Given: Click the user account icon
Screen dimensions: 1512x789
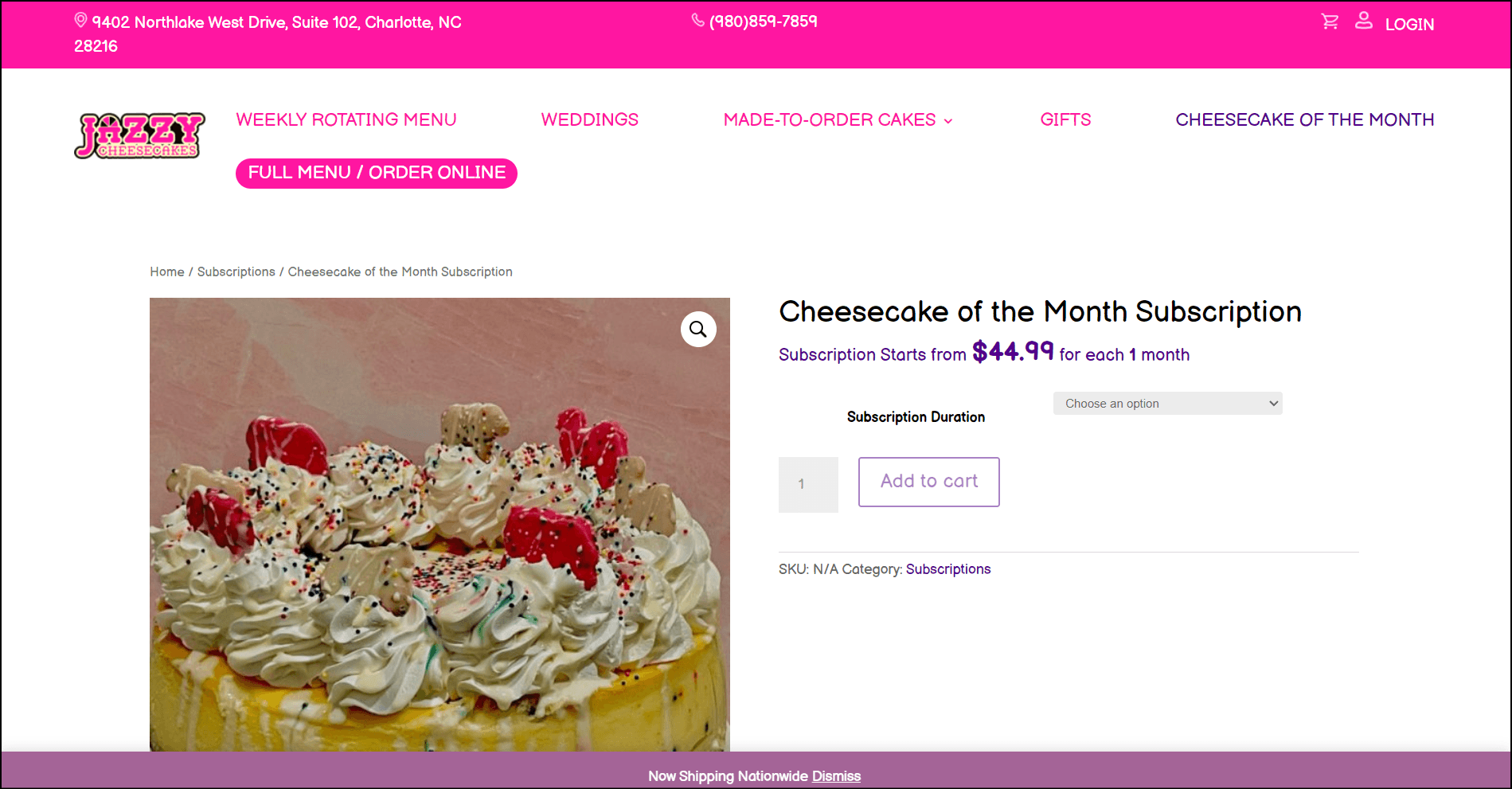Looking at the screenshot, I should coord(1363,21).
